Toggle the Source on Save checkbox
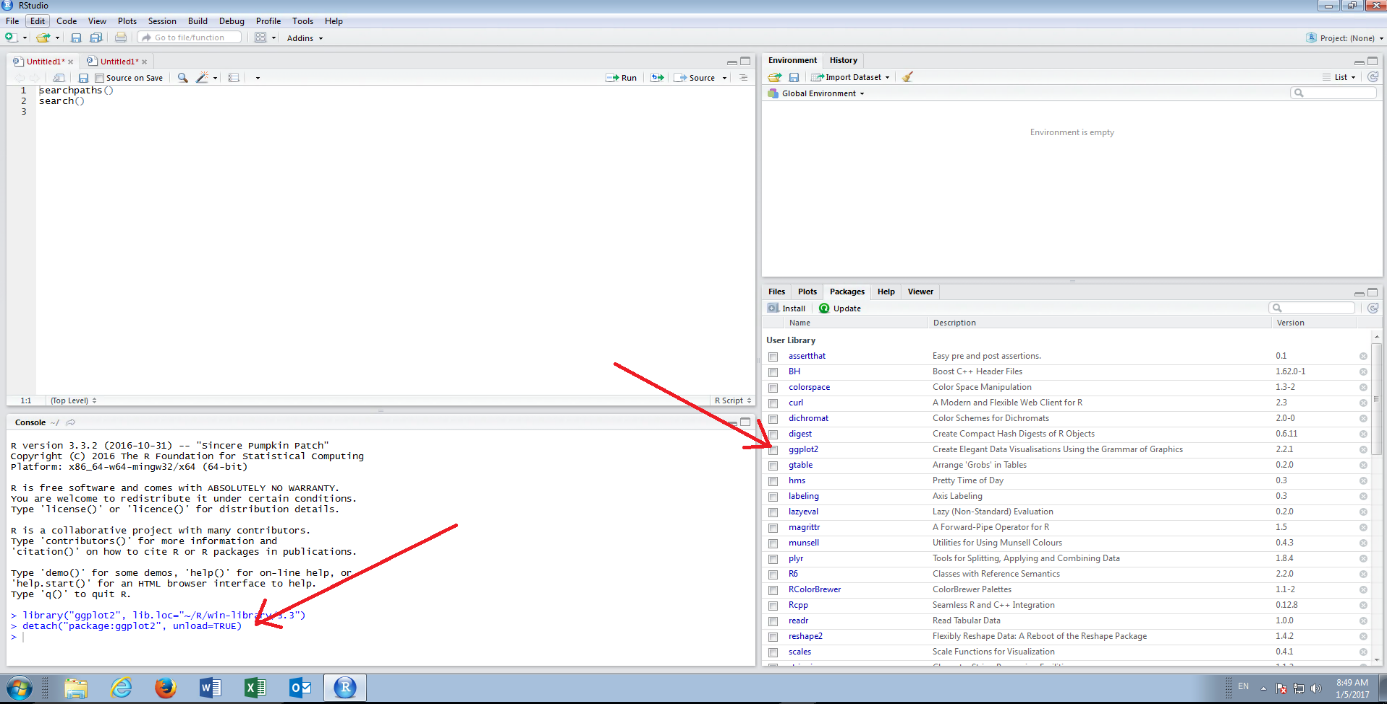 point(99,78)
